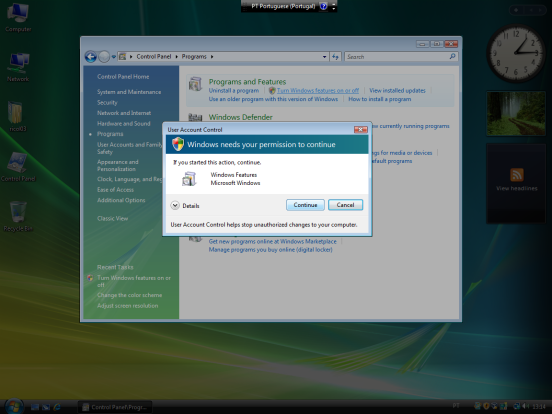
Task: Select Classic View in the sidebar
Action: (x=113, y=218)
